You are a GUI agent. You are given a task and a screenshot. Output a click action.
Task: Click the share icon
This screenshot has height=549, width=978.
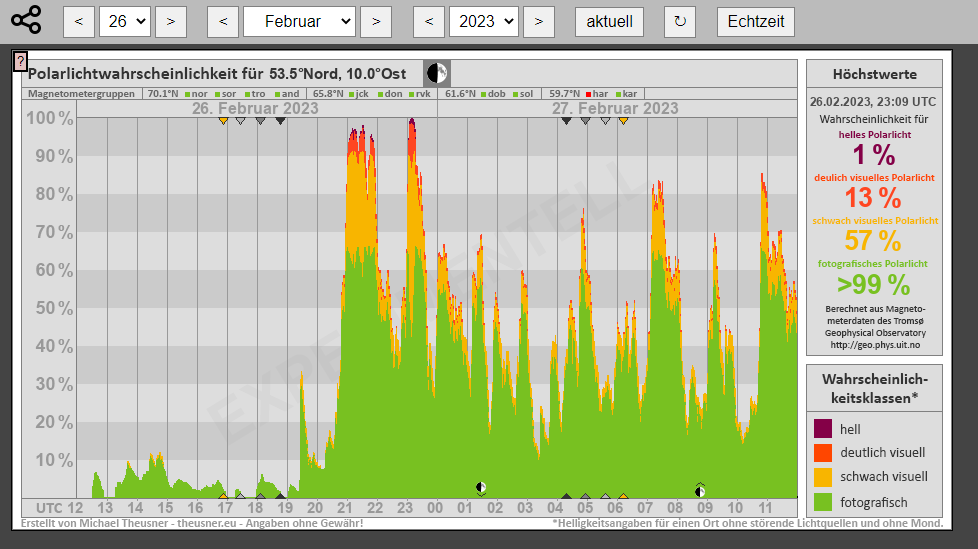pyautogui.click(x=26, y=21)
